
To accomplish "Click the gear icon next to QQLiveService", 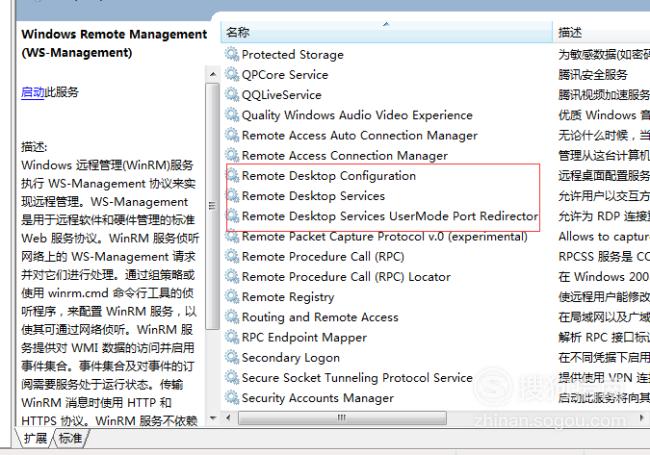I will tap(232, 94).
